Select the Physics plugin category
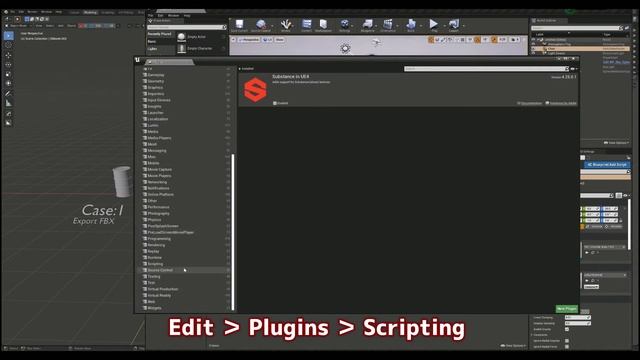This screenshot has height=360, width=640. click(154, 220)
